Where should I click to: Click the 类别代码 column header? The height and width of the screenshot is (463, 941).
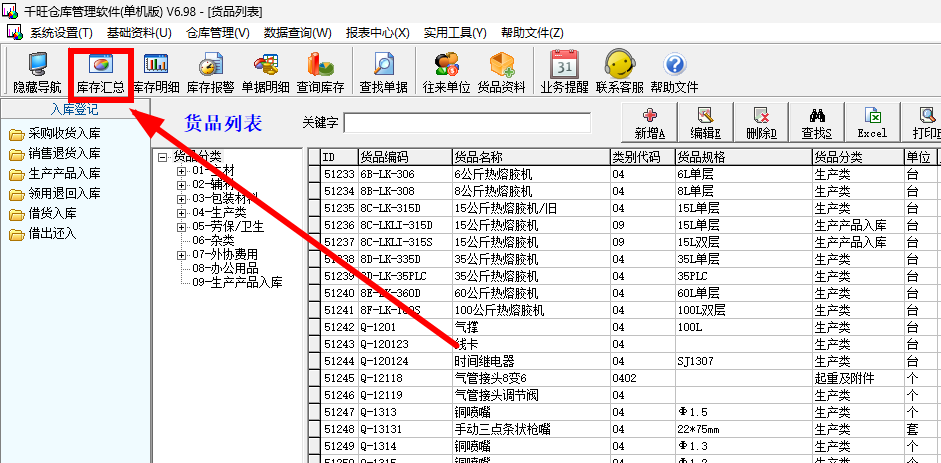point(643,157)
